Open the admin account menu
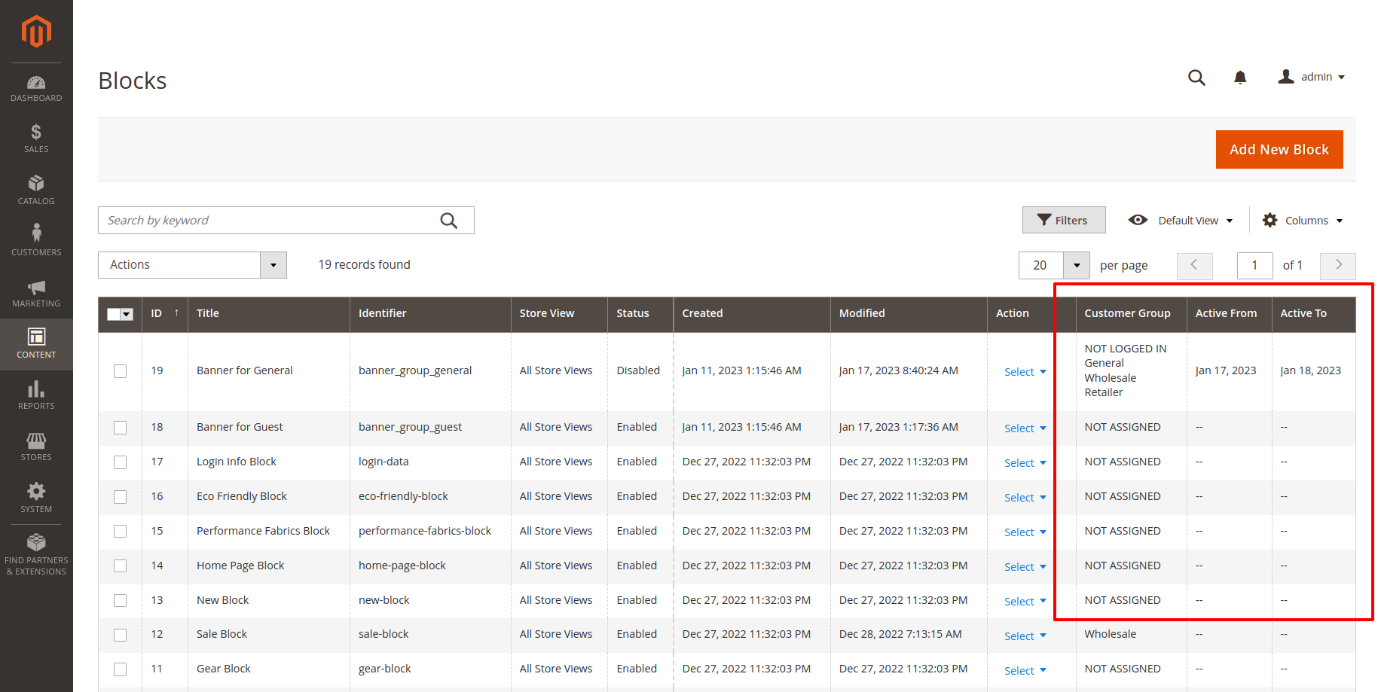Viewport: 1381px width, 692px height. (x=1311, y=77)
